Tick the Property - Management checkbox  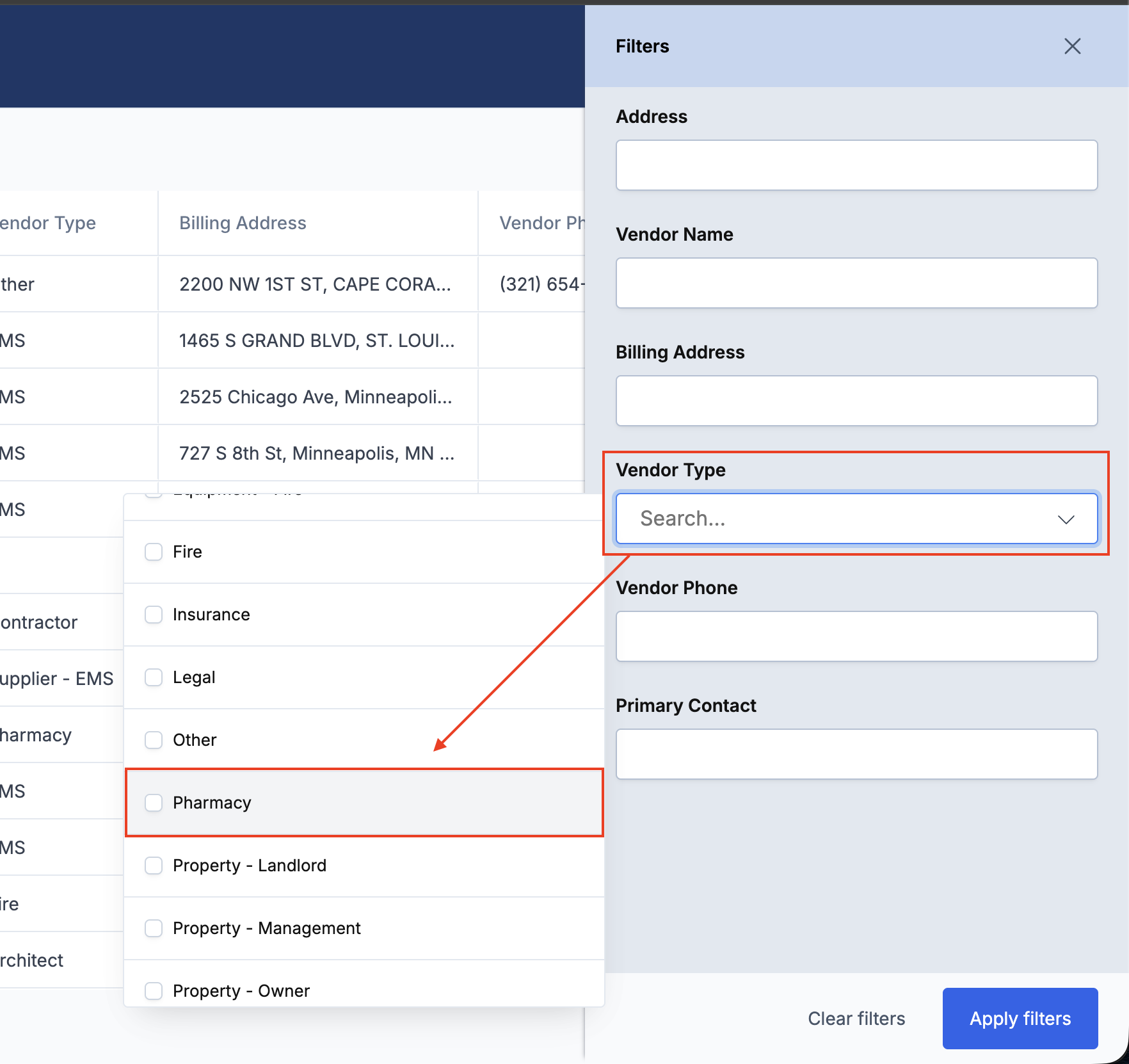pyautogui.click(x=154, y=928)
